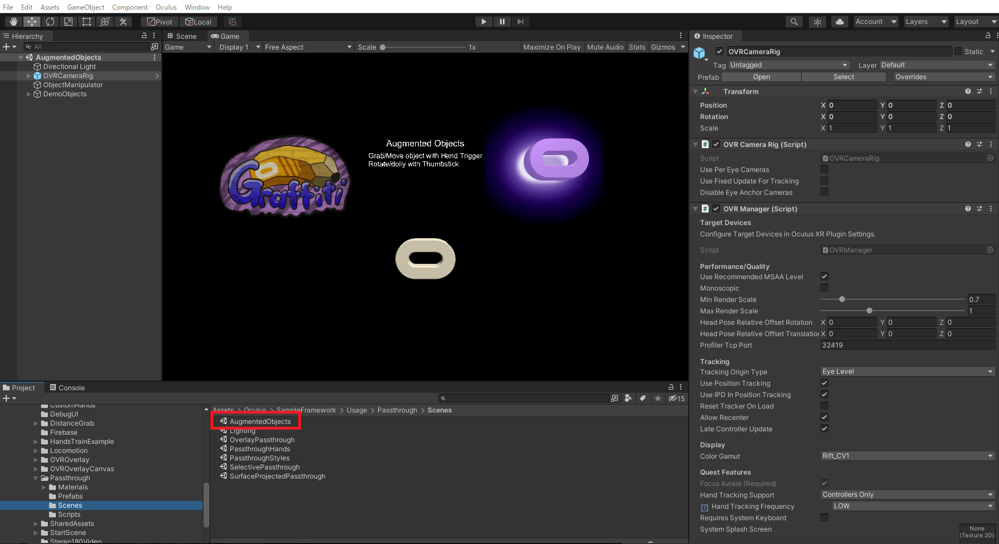Toggle Late Controller Update checkbox

[x=824, y=429]
